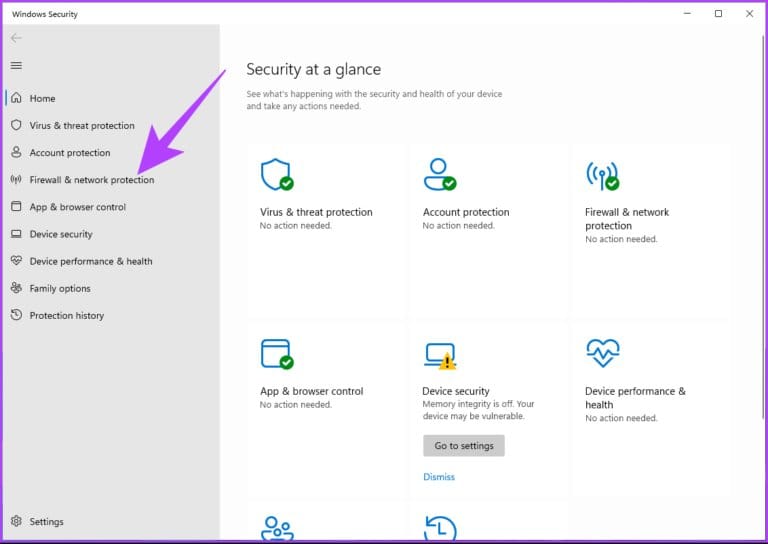Click the Family options tile icon at bottom
This screenshot has height=544, width=768.
(x=276, y=527)
